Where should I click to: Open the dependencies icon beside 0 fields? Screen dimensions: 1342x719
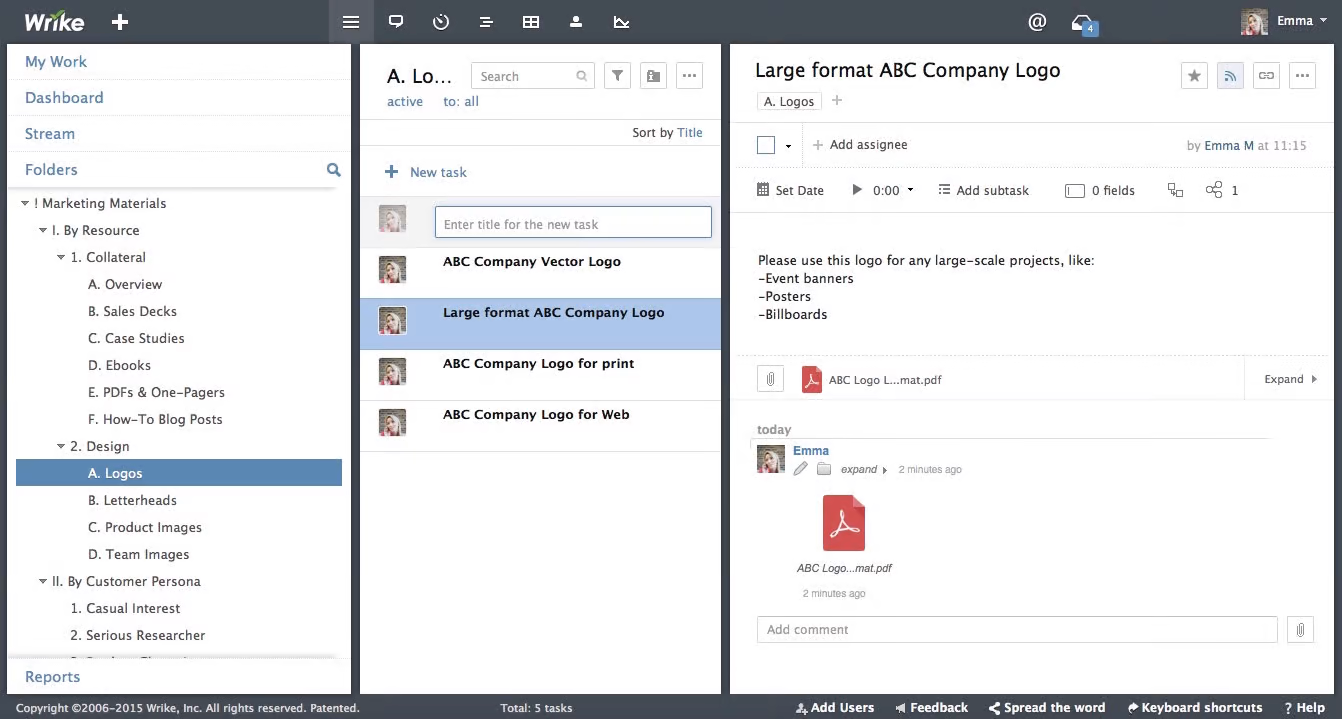(x=1176, y=190)
